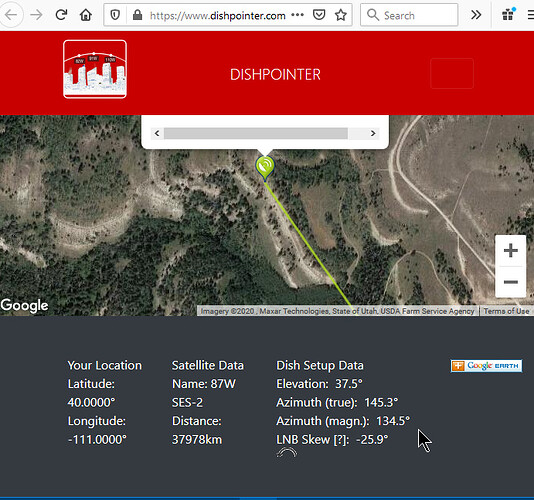Click the browser forward arrow button
534x500 pixels.
[x=36, y=15]
